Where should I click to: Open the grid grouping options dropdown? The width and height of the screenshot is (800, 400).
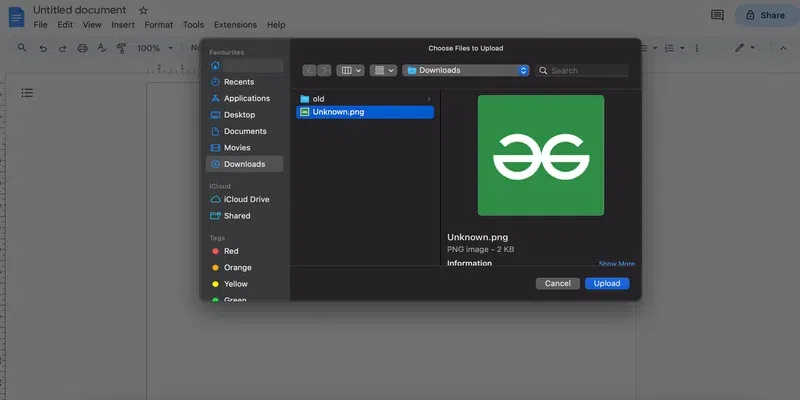(x=383, y=70)
